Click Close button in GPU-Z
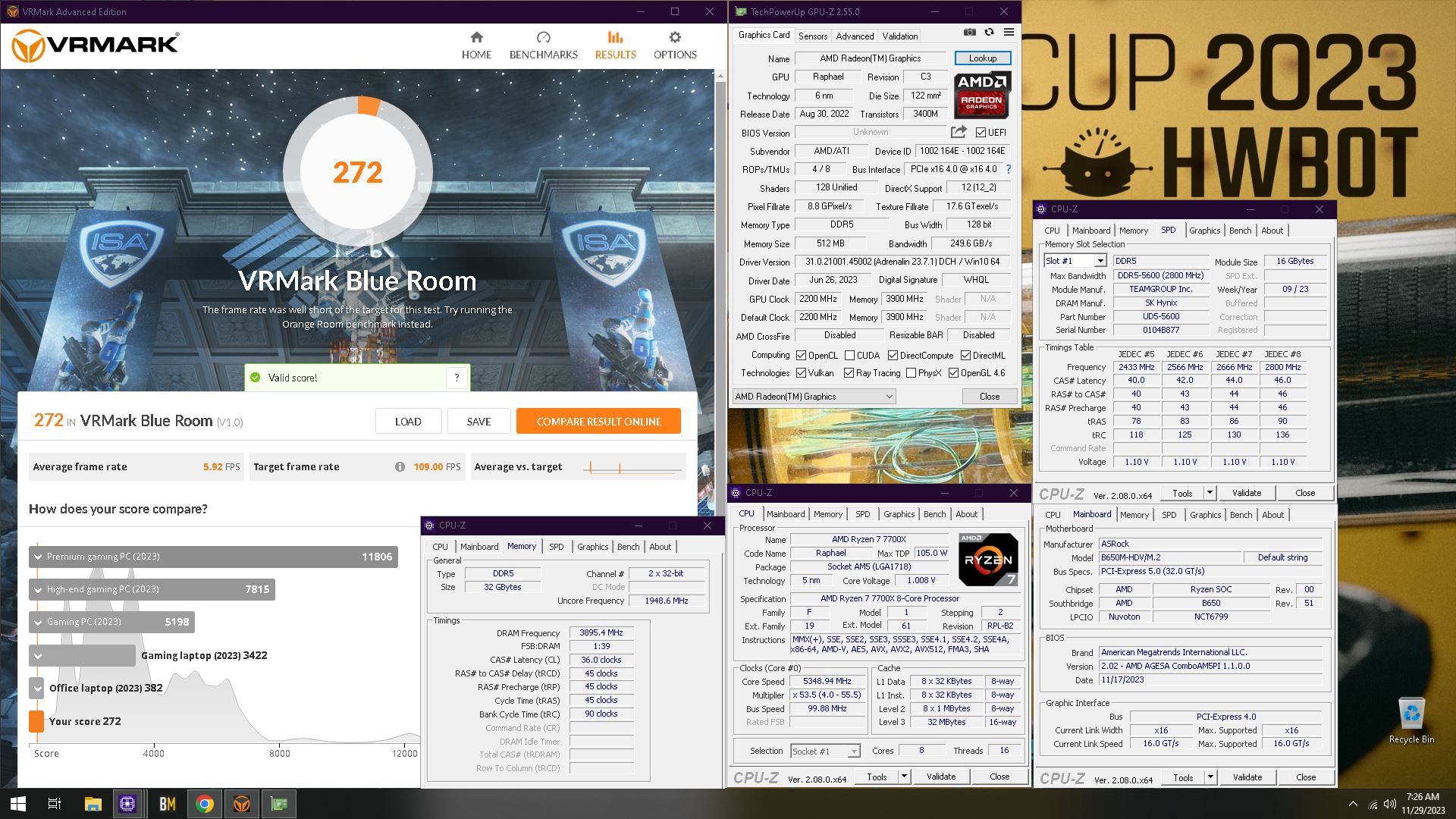The height and width of the screenshot is (819, 1456). pos(989,397)
